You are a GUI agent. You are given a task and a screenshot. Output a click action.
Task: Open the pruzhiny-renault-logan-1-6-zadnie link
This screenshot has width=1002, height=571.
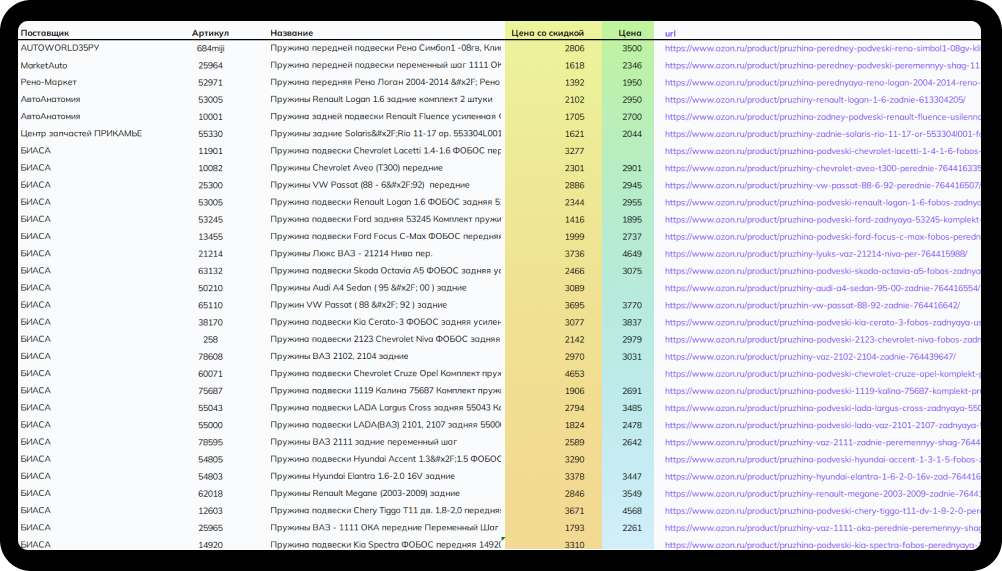coord(815,100)
